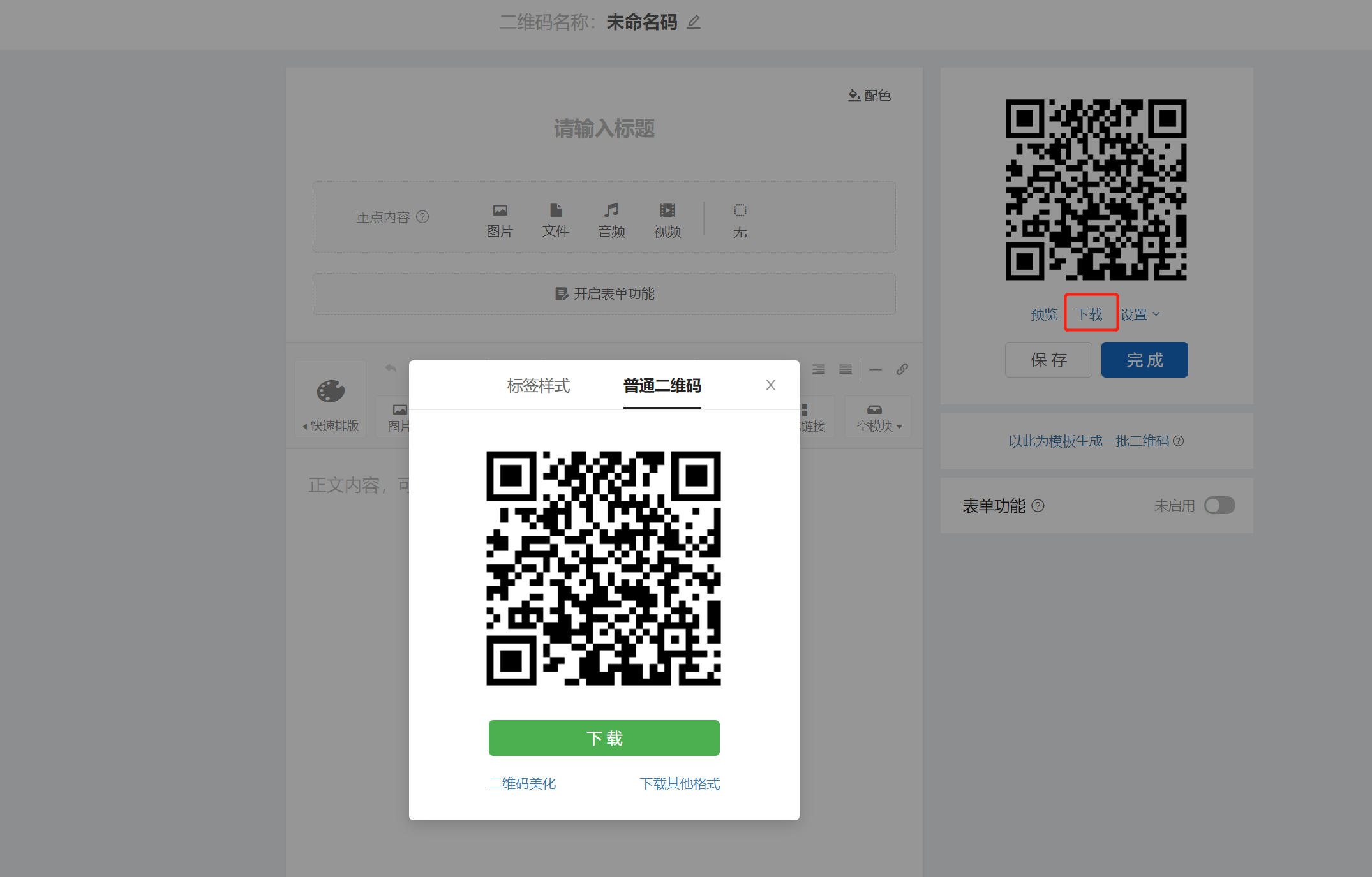Switch to the 标签样式 tab
The width and height of the screenshot is (1372, 877).
coord(538,386)
